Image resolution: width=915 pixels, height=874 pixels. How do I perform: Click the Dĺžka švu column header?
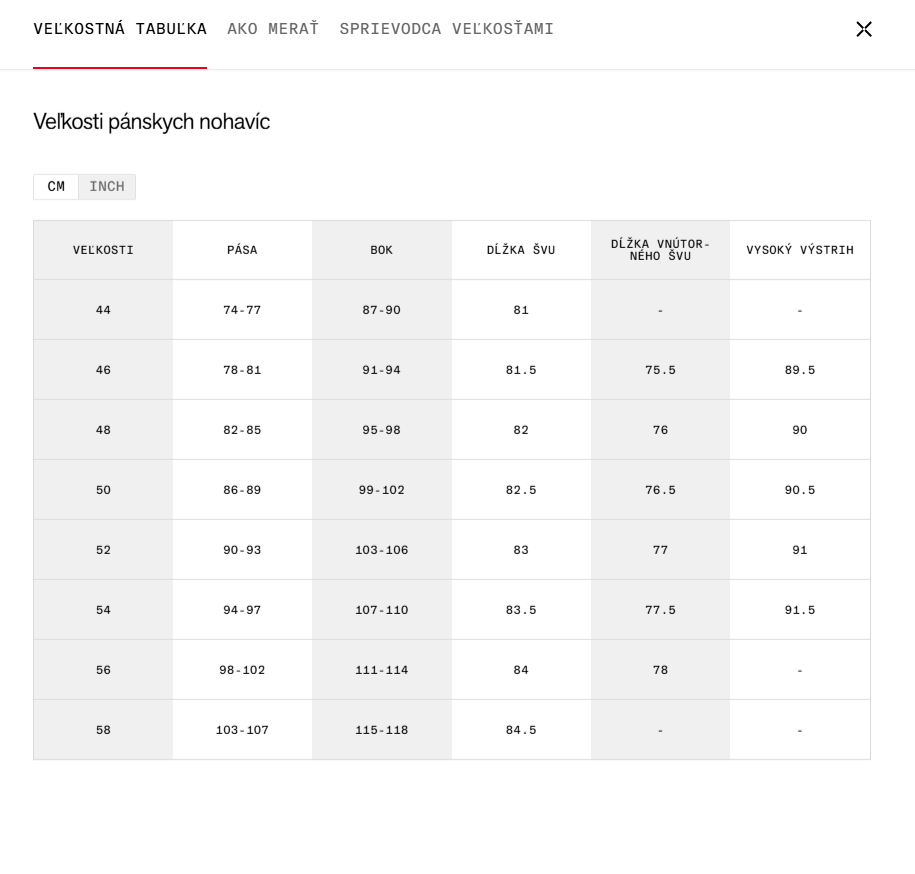(x=521, y=250)
